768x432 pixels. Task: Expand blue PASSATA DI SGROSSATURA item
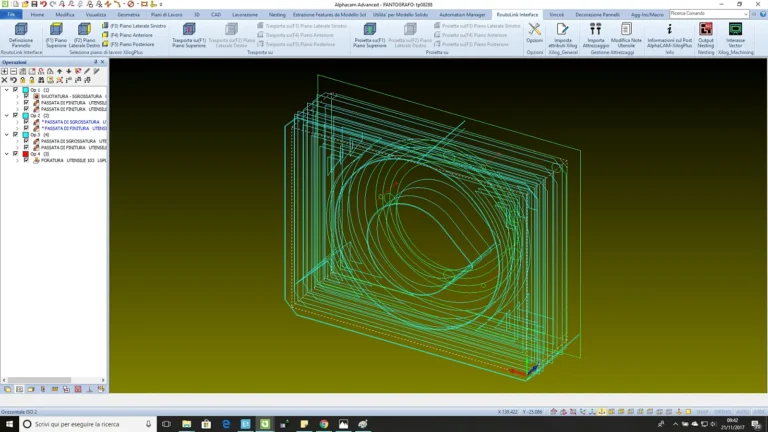(17, 122)
